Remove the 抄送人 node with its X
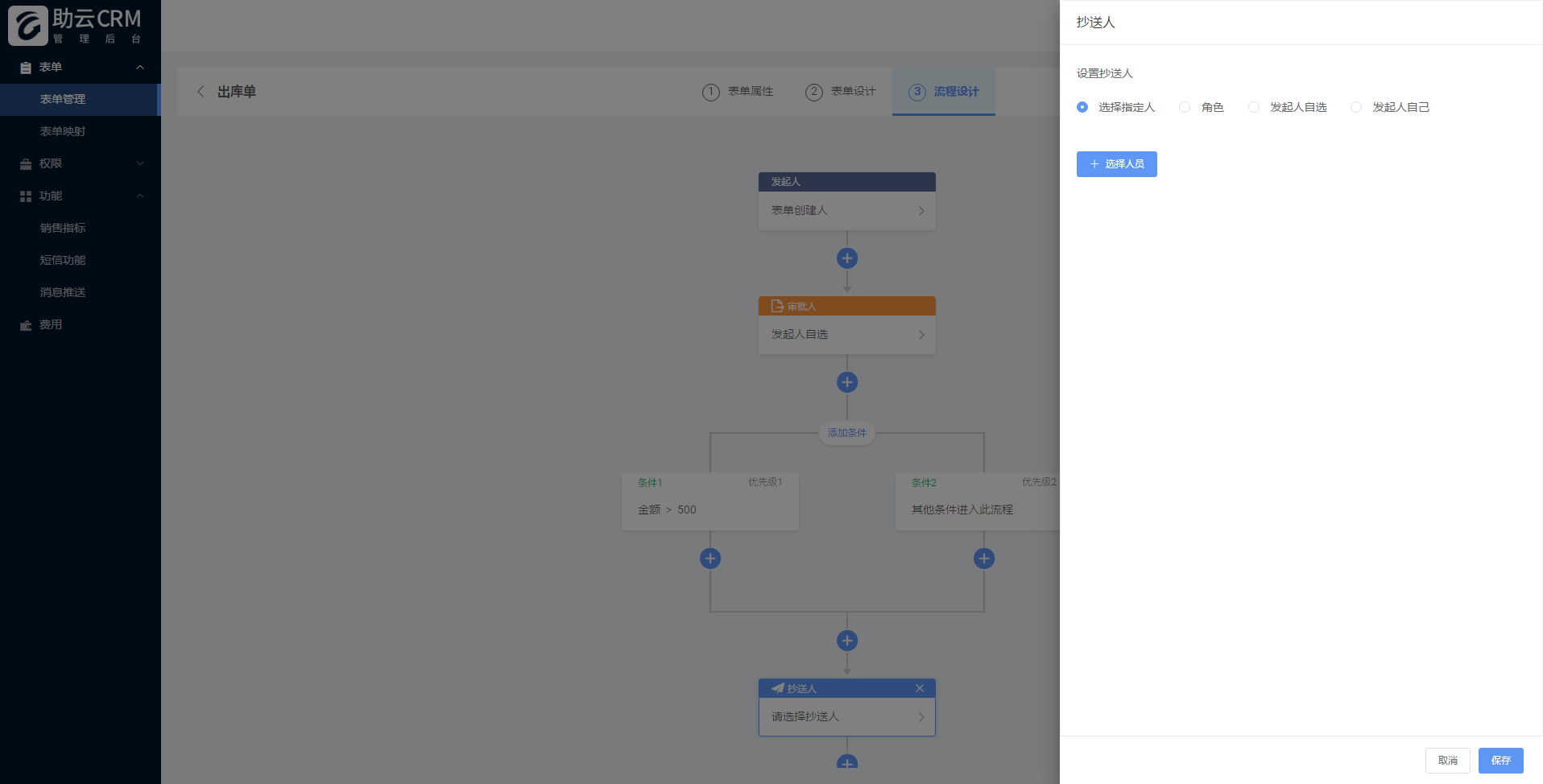The height and width of the screenshot is (784, 1543). (x=920, y=688)
